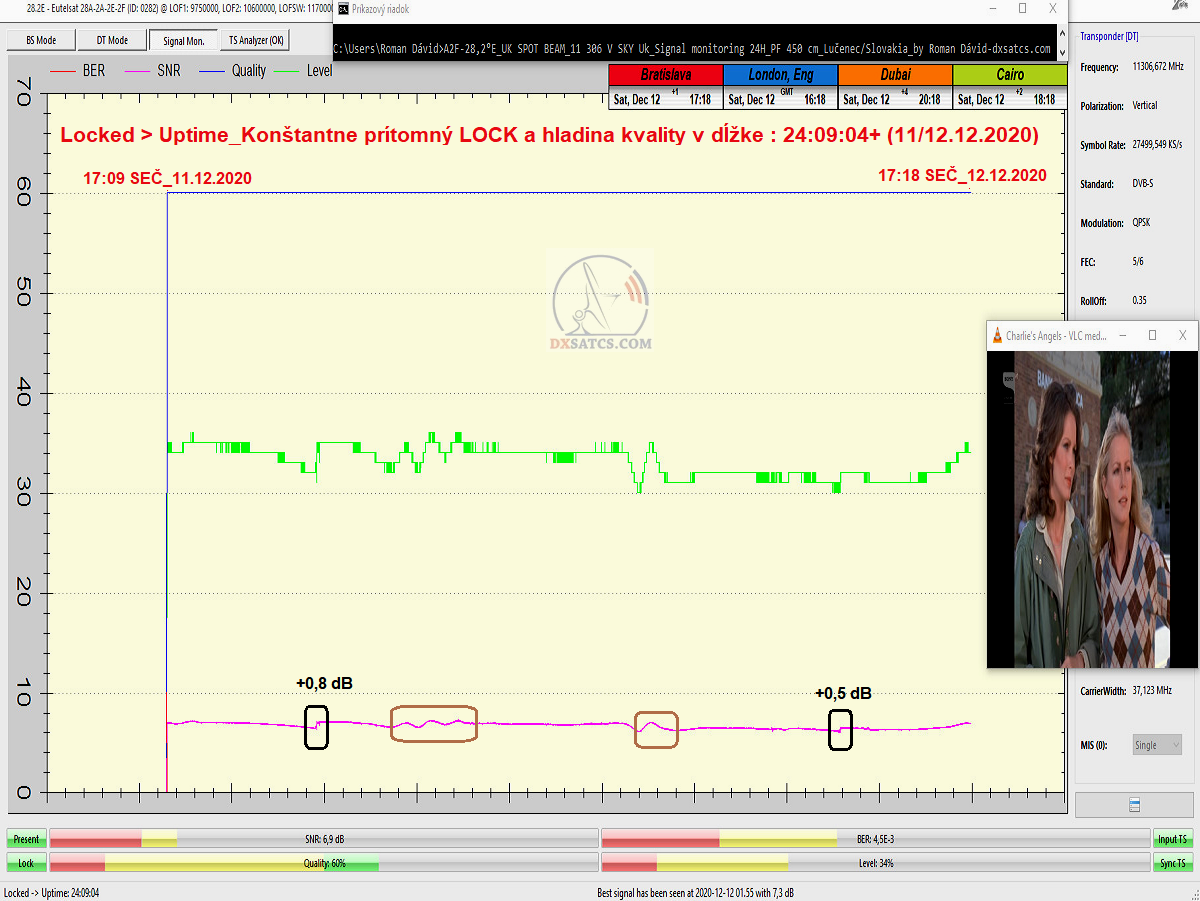Viewport: 1200px width, 901px height.
Task: Open the TS Analyzer (OK) tab
Action: 256,40
